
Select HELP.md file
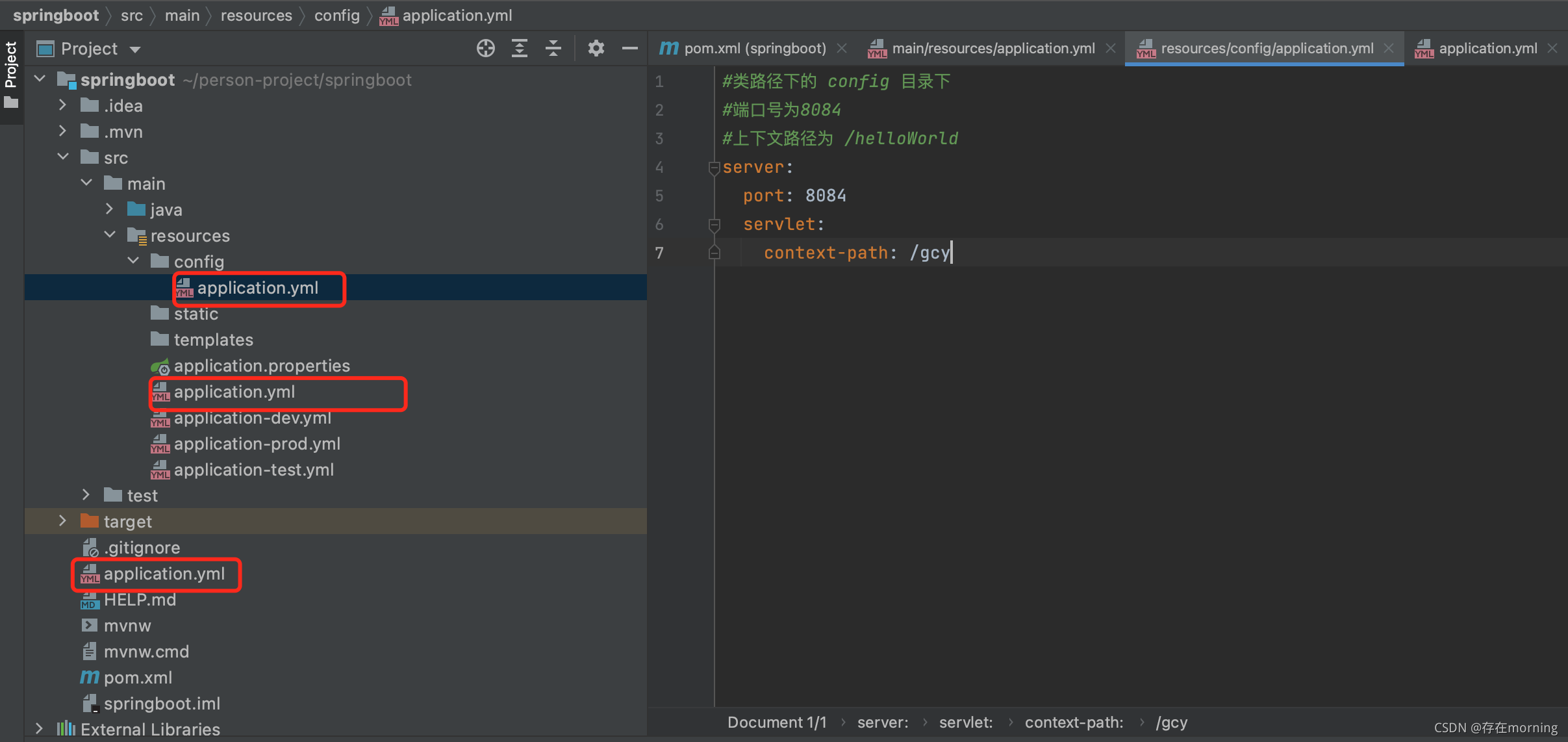(140, 600)
